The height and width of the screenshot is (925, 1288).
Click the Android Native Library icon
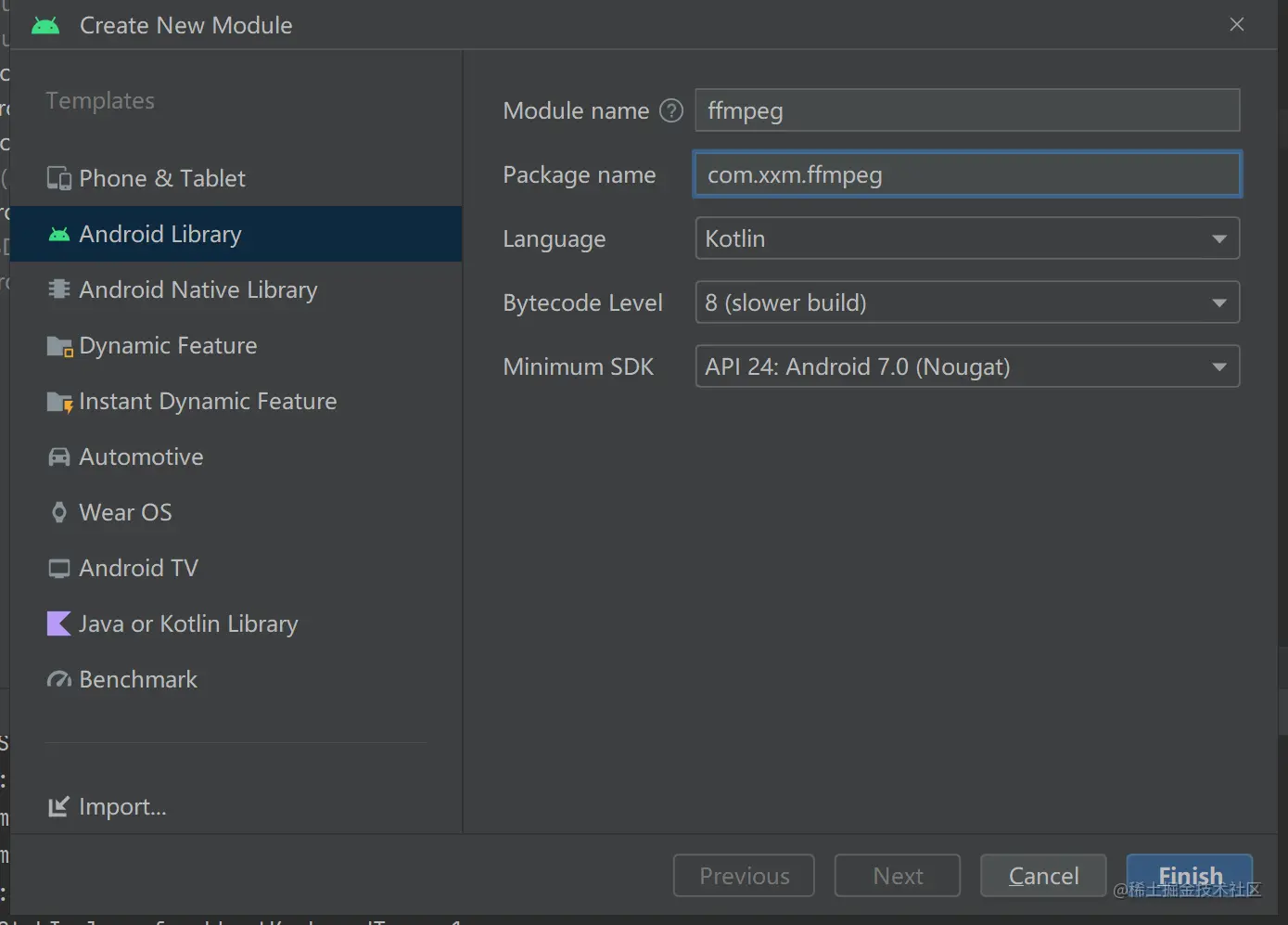click(x=59, y=289)
